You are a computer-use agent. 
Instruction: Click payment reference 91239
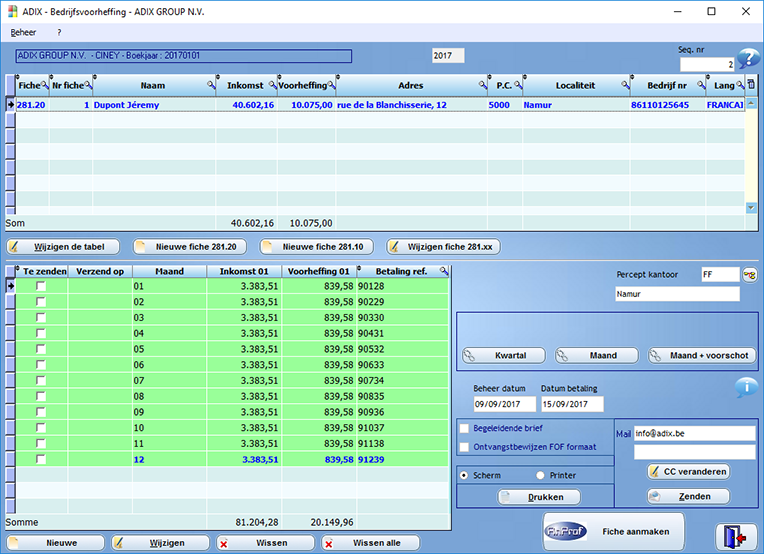371,459
